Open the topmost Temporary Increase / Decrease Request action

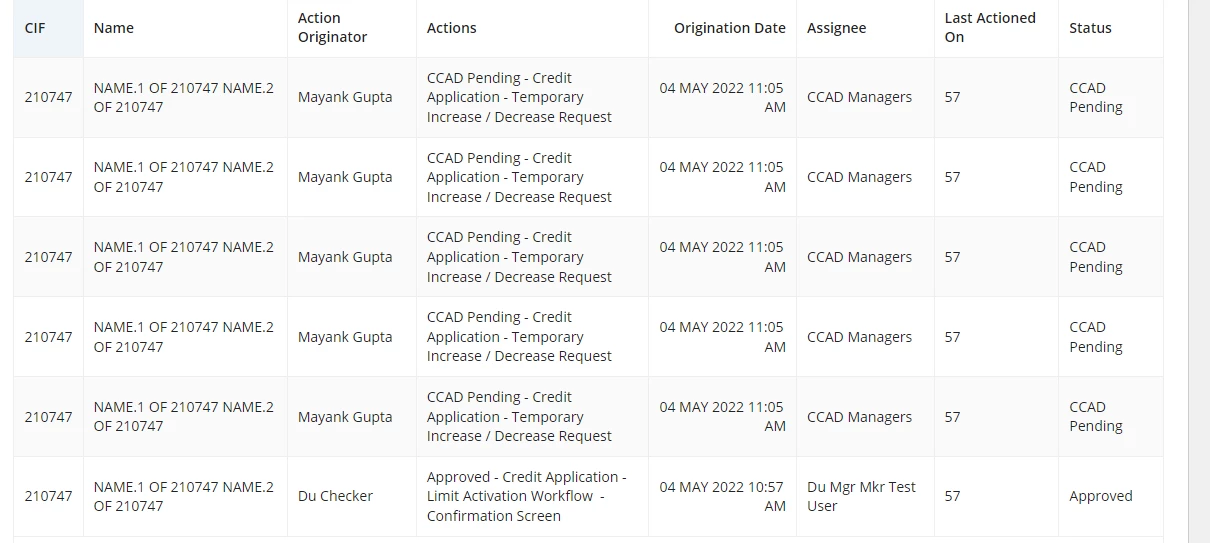pyautogui.click(x=519, y=97)
